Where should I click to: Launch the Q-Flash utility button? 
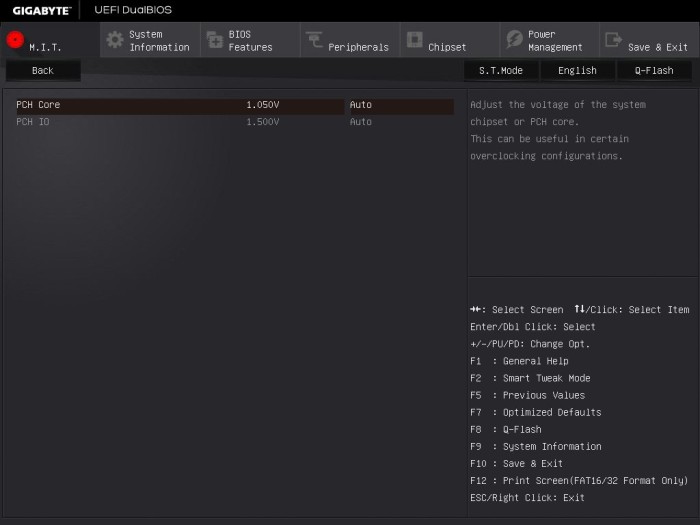pos(654,71)
